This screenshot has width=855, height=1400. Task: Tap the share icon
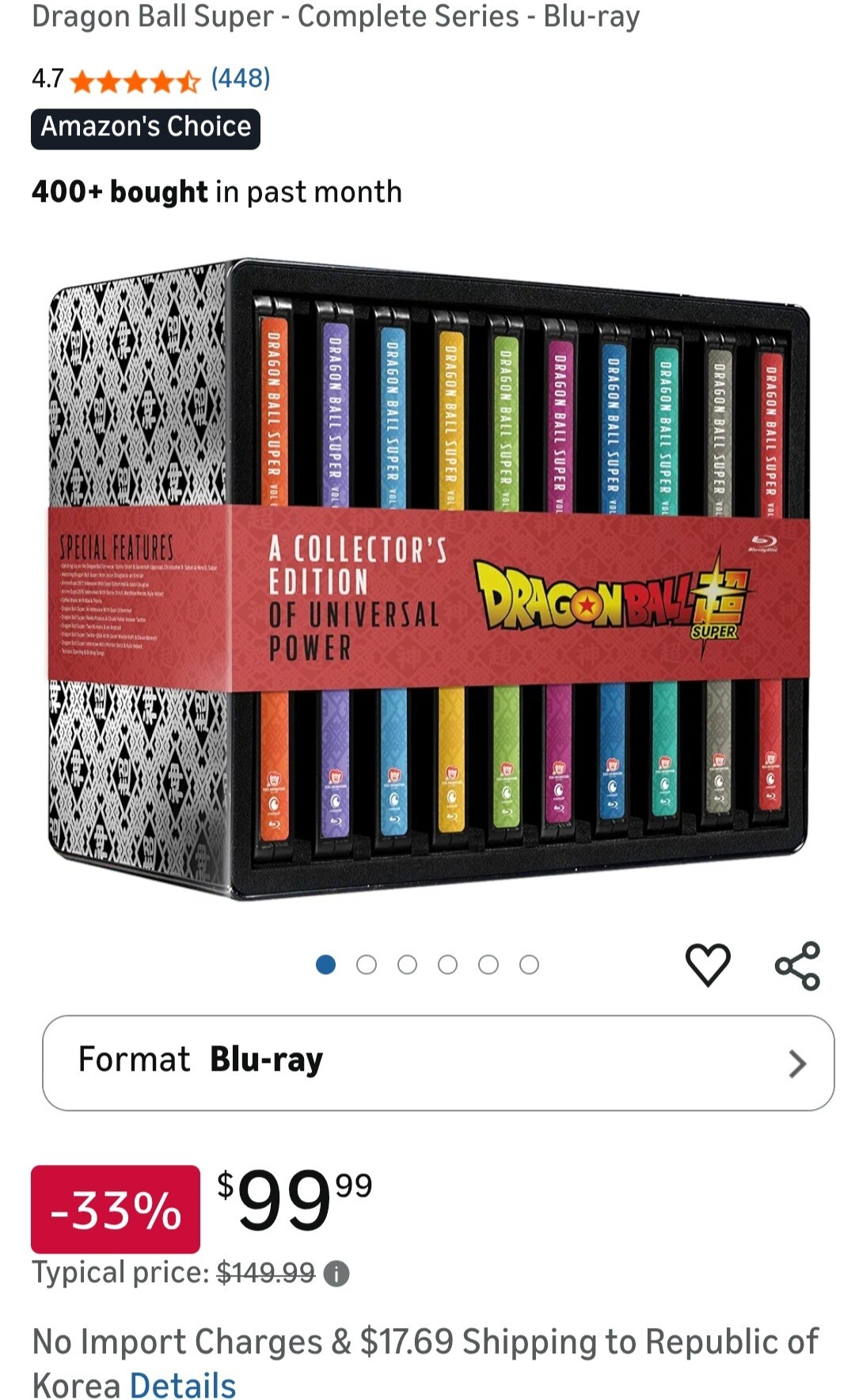(797, 966)
